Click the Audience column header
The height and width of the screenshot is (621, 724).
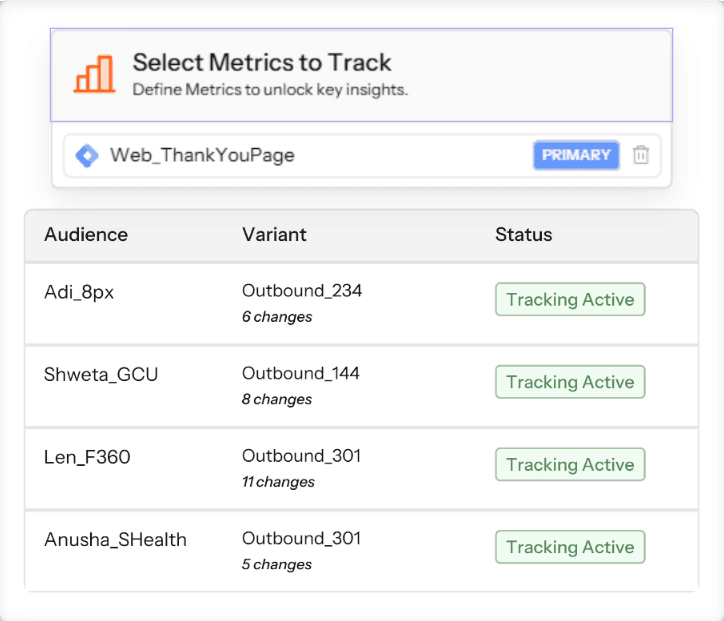click(86, 235)
